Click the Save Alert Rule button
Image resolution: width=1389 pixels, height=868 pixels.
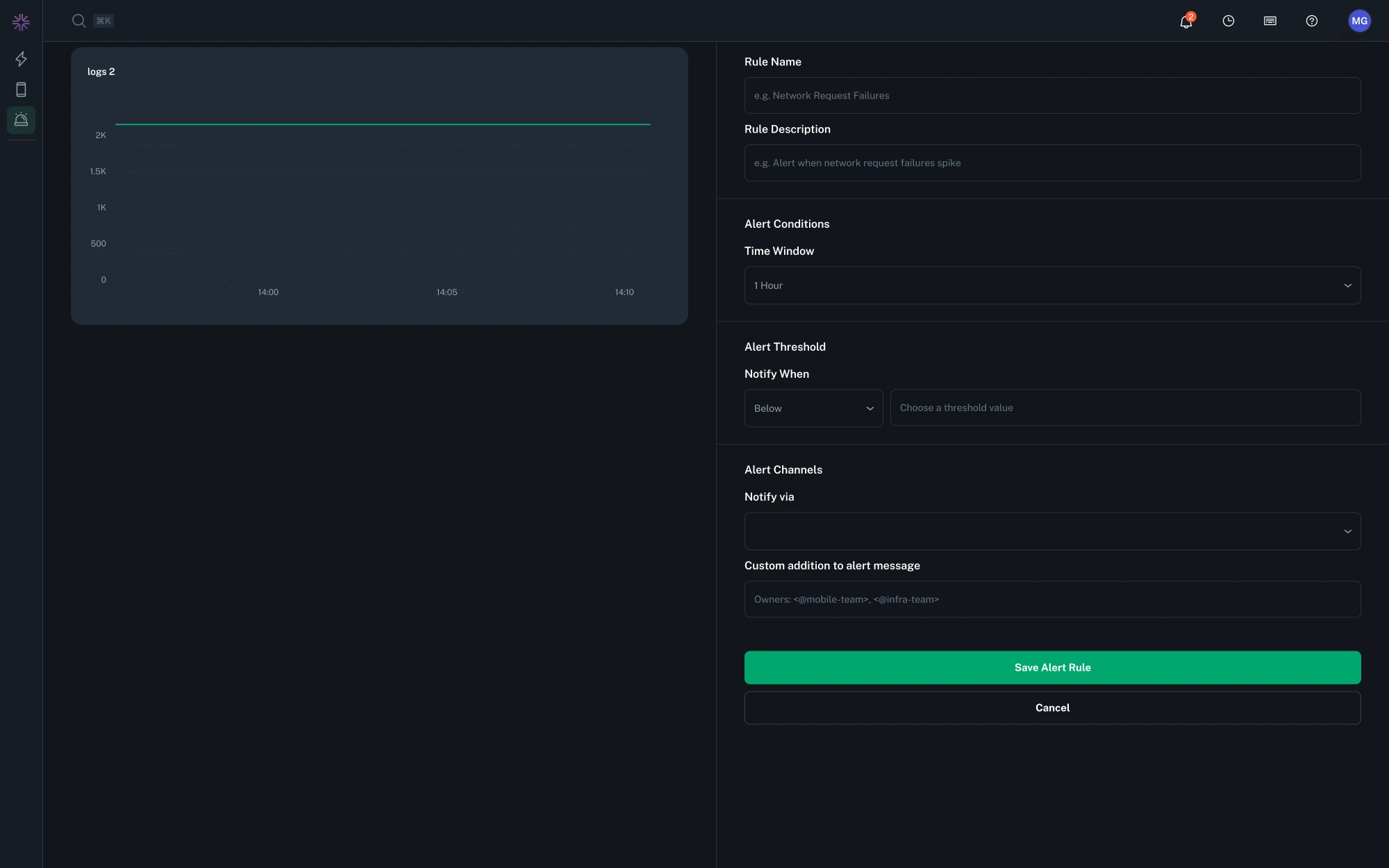[x=1051, y=667]
